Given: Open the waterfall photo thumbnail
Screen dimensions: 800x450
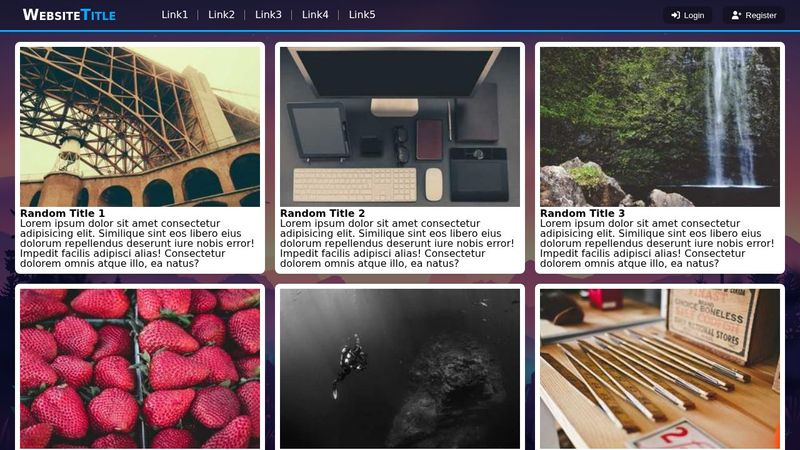Looking at the screenshot, I should [x=660, y=127].
